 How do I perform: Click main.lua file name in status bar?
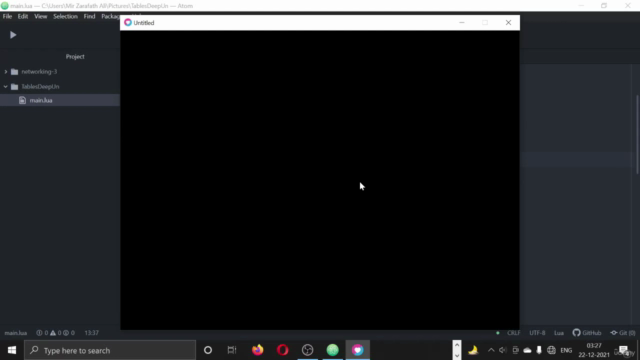click(16, 333)
